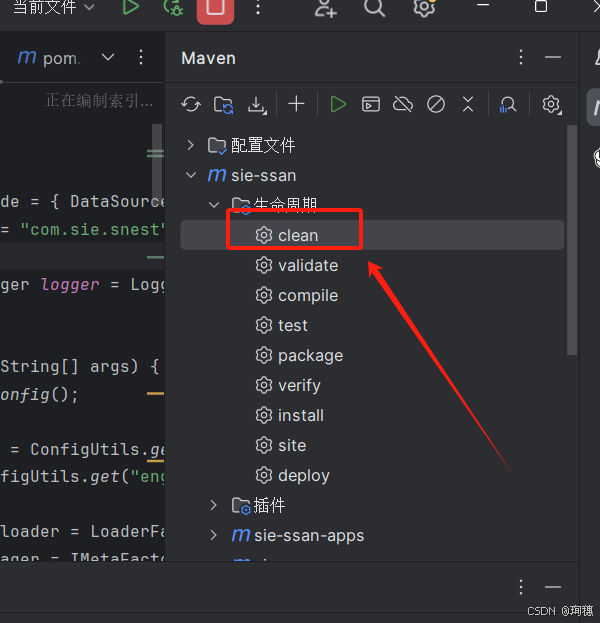Toggle Maven offline mode
The height and width of the screenshot is (623, 600).
click(x=403, y=104)
